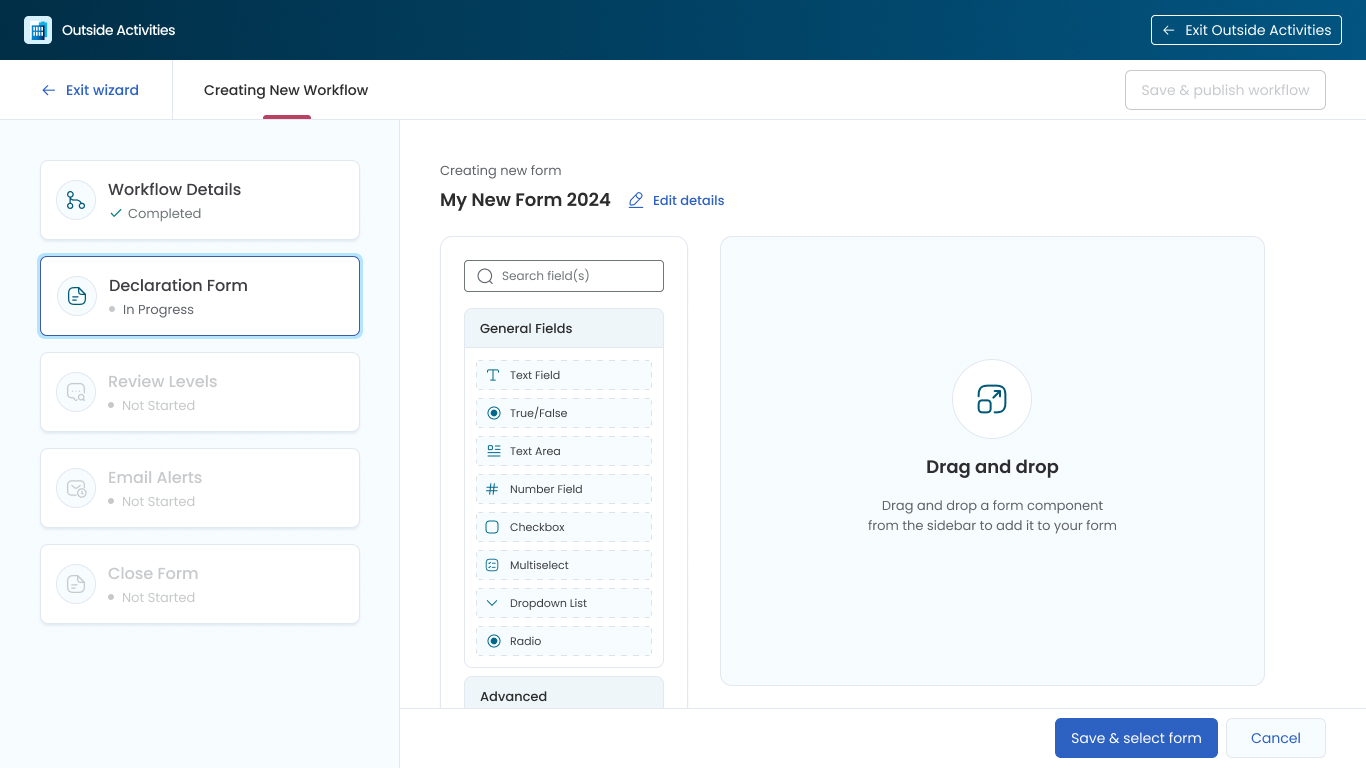
Task: Select the True/False field component
Action: [x=563, y=413]
